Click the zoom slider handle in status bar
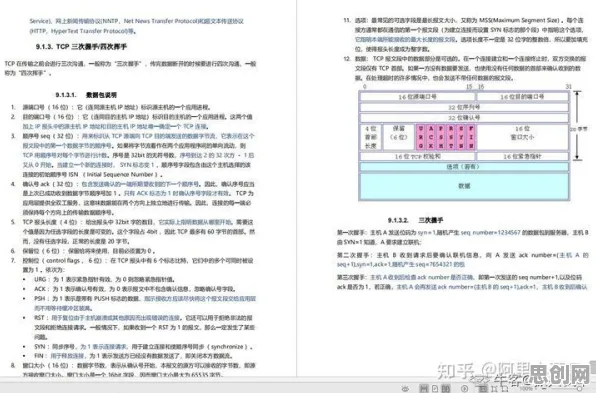This screenshot has height=393, width=596. (x=579, y=389)
